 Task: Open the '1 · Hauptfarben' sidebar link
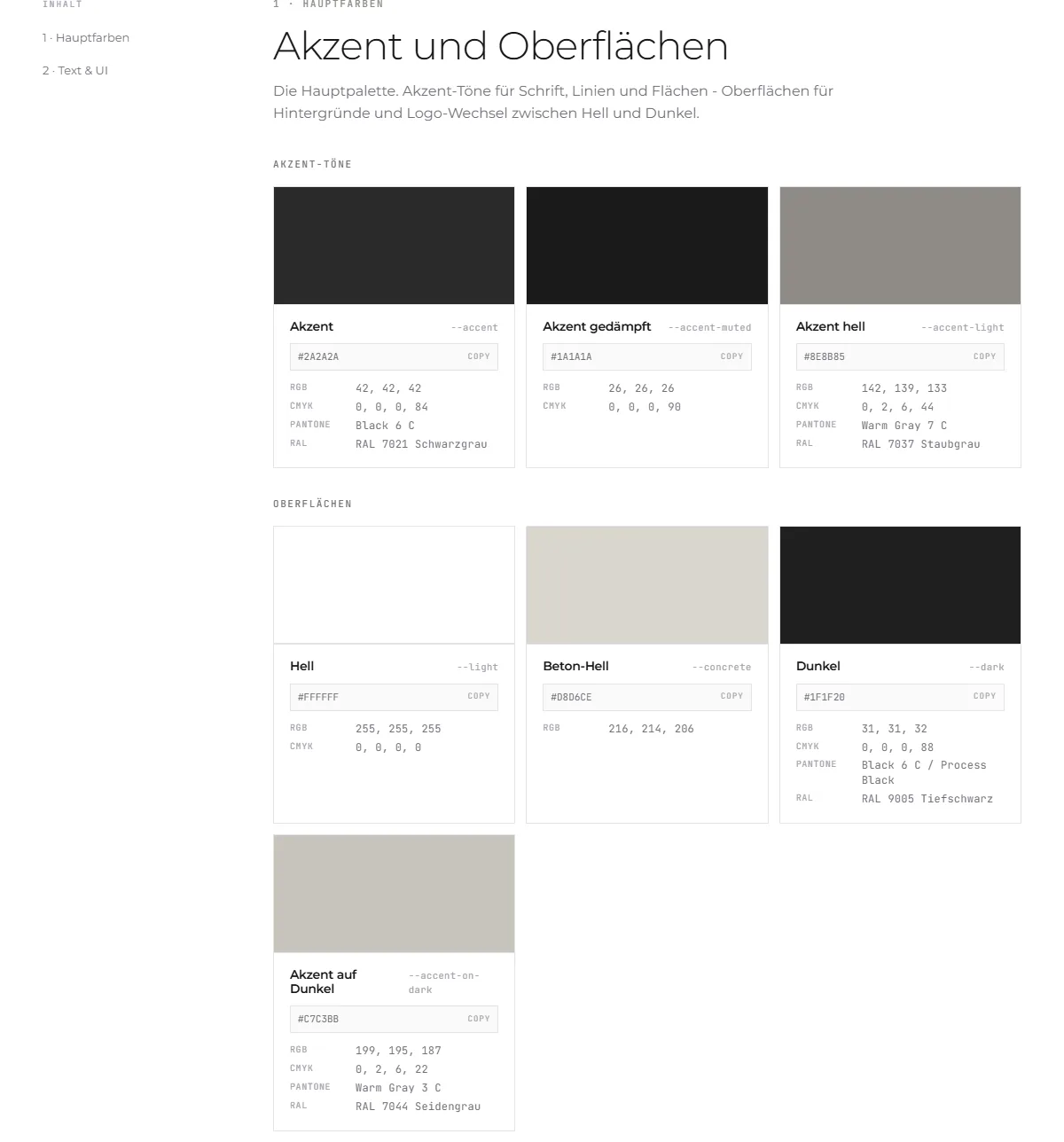85,37
